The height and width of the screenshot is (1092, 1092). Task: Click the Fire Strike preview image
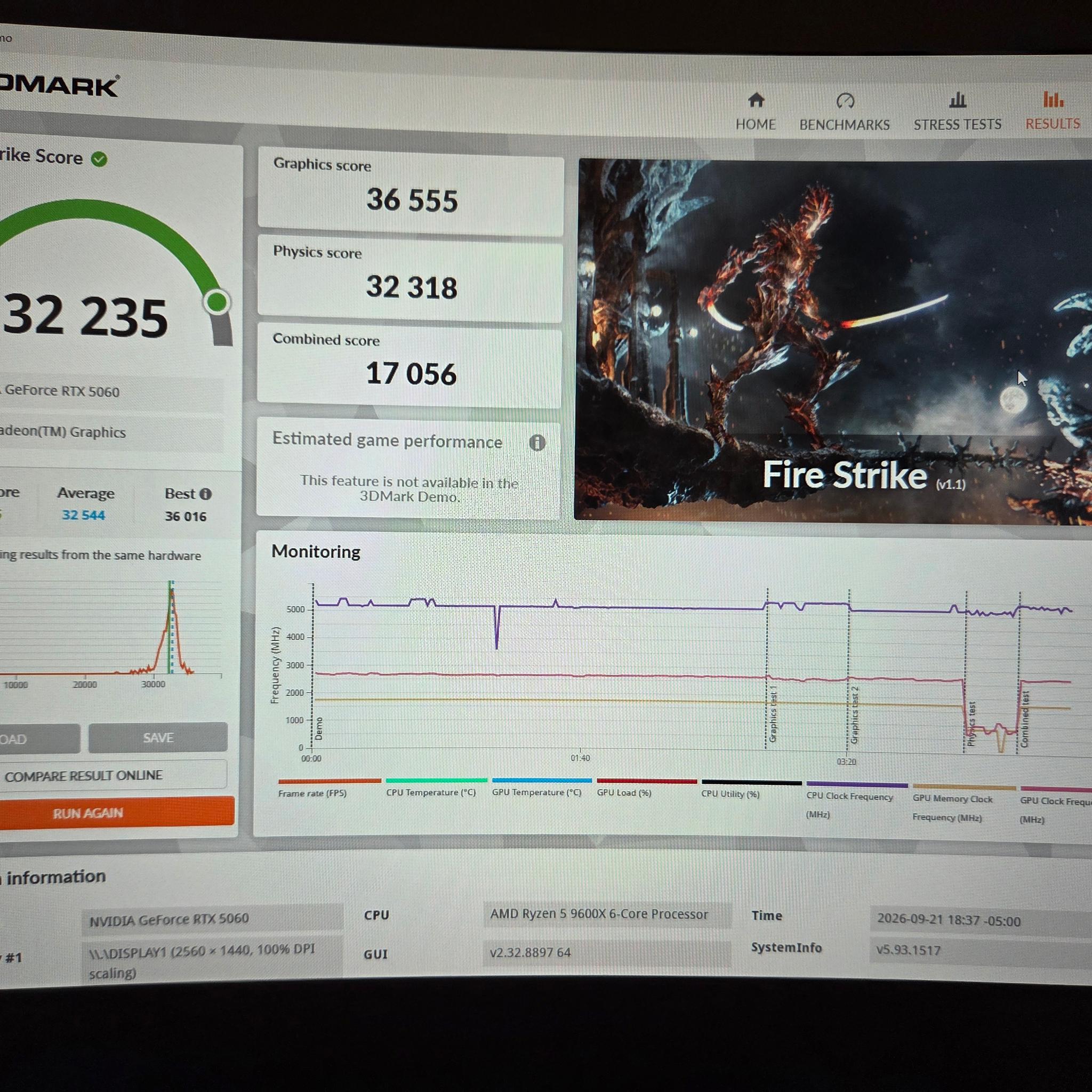coord(833,341)
